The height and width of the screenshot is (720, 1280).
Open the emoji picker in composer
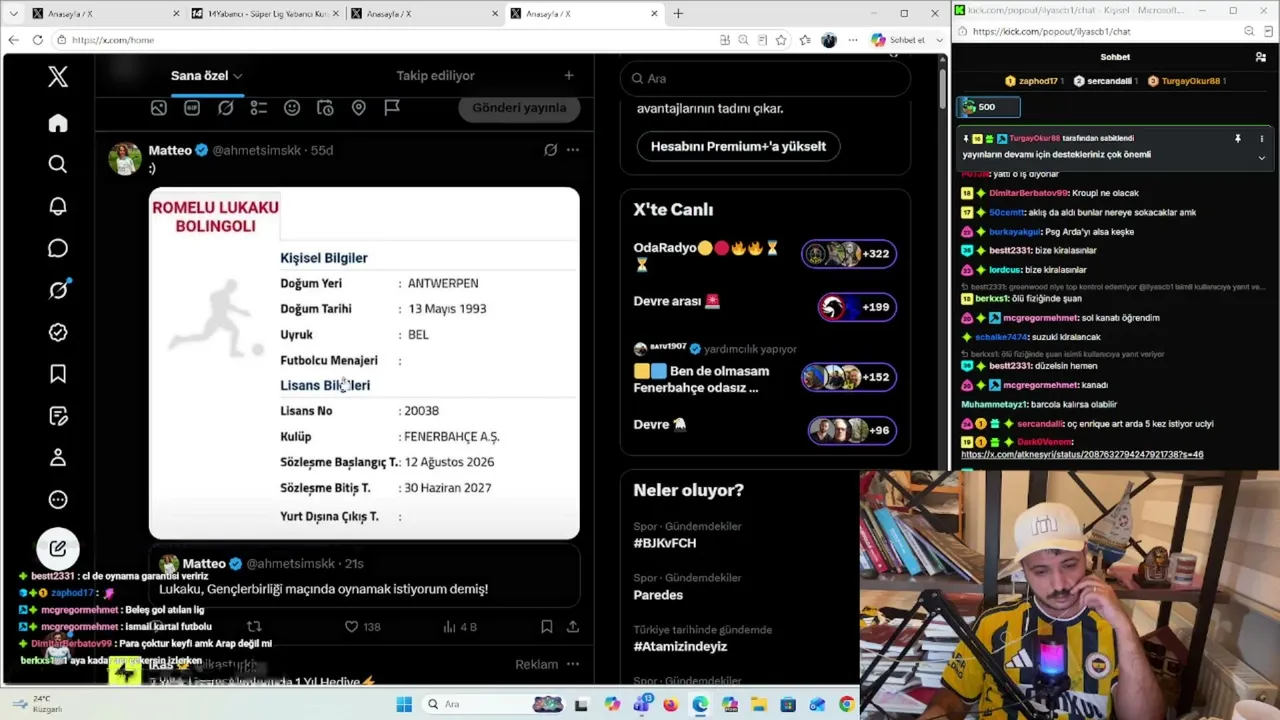(292, 108)
